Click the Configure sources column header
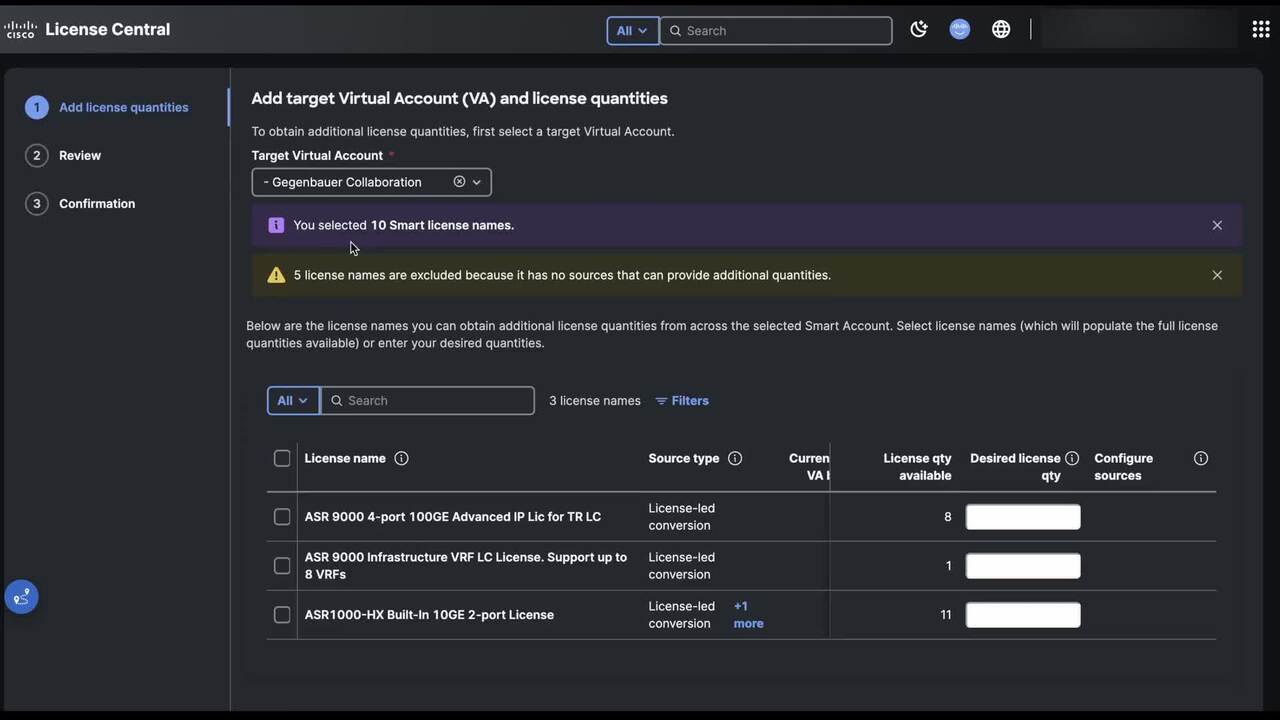This screenshot has width=1280, height=720. tap(1124, 467)
